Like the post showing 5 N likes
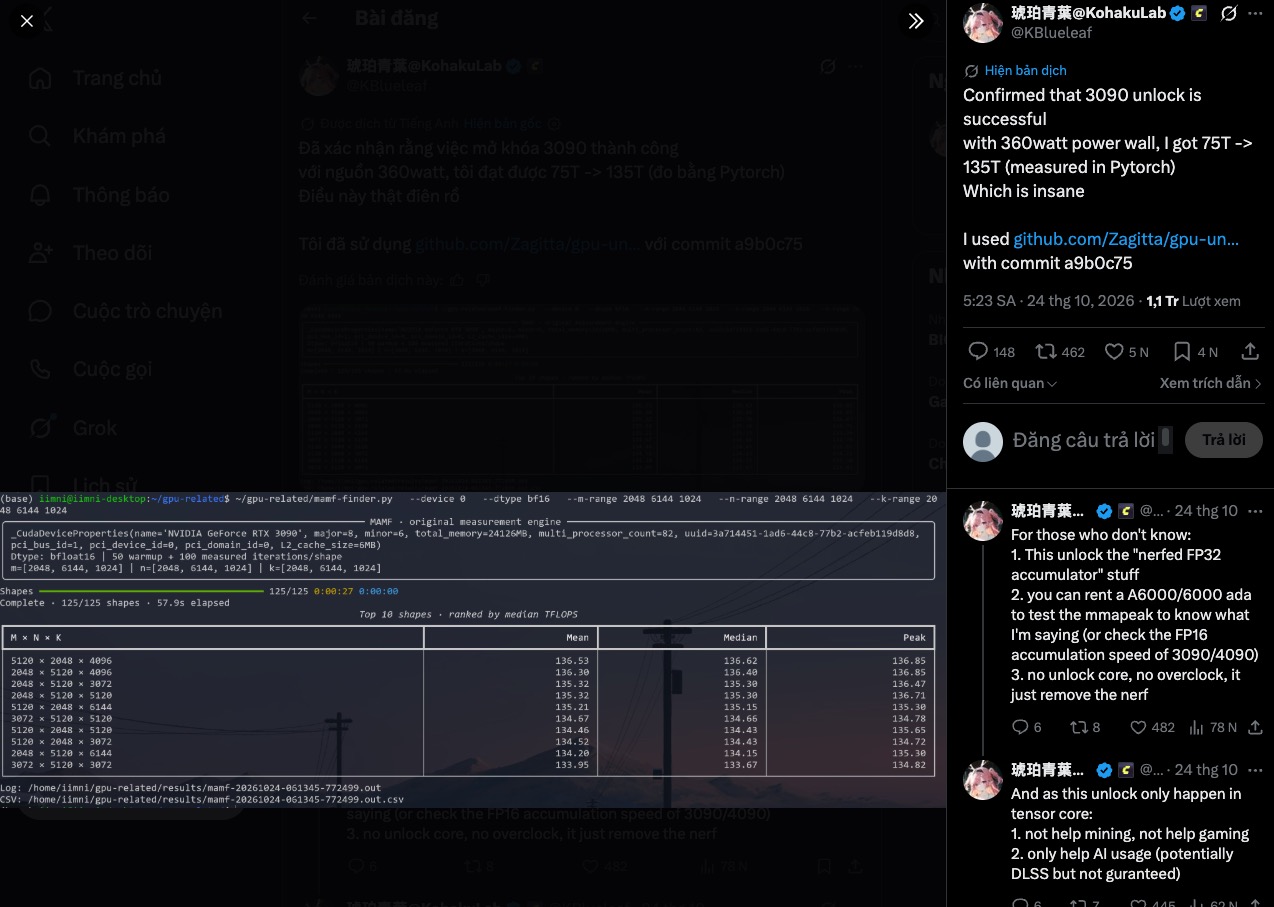This screenshot has width=1274, height=907. click(1126, 352)
